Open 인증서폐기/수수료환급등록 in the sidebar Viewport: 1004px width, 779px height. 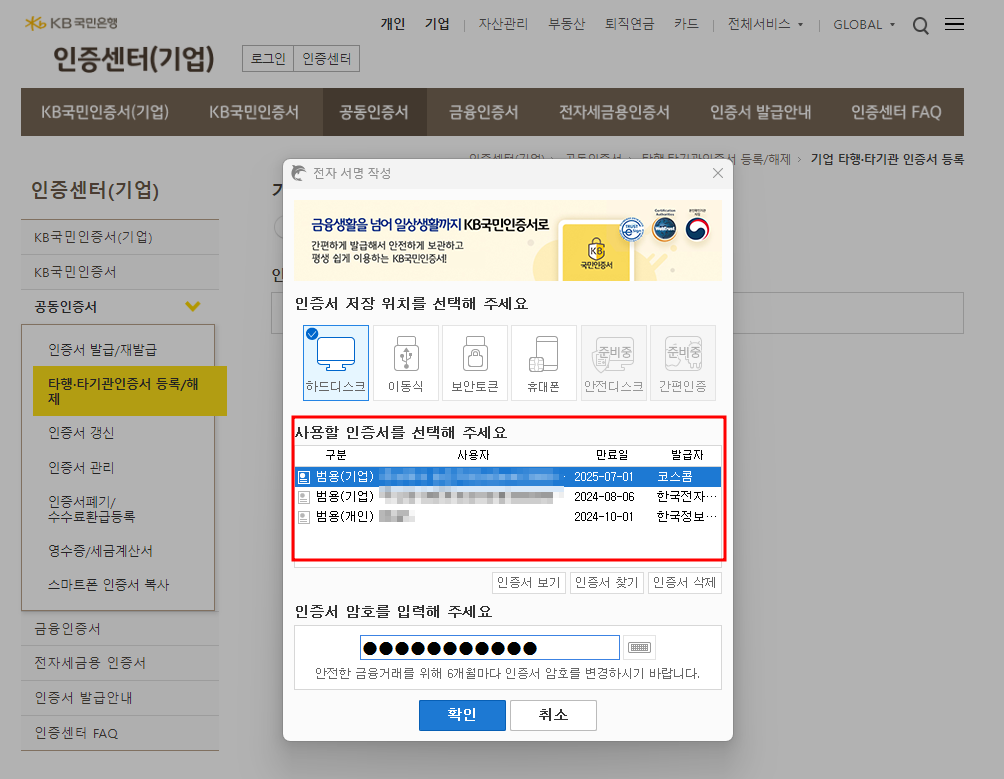[x=92, y=509]
